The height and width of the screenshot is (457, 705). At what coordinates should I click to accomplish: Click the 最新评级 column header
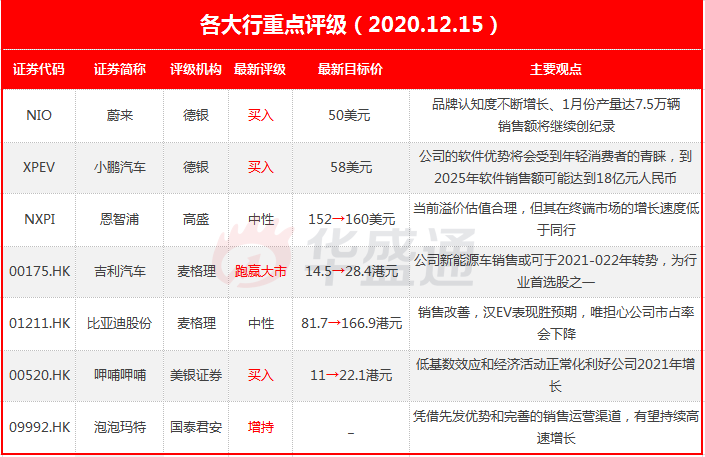[x=260, y=69]
